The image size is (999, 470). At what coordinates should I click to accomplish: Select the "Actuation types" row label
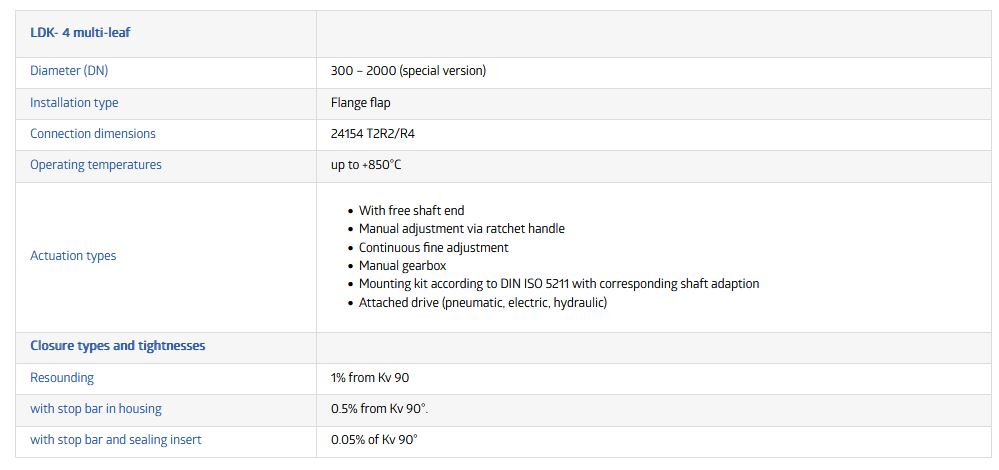pyautogui.click(x=73, y=256)
